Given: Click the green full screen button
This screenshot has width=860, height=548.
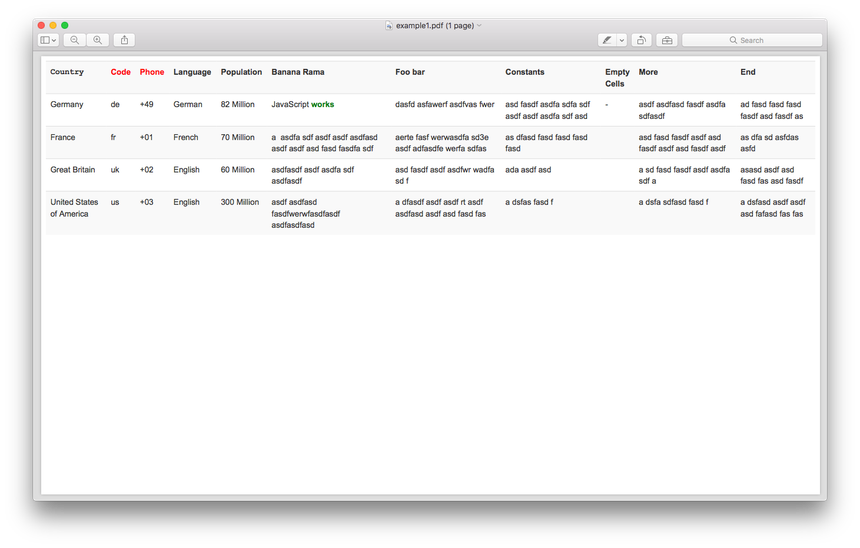Looking at the screenshot, I should click(x=65, y=25).
